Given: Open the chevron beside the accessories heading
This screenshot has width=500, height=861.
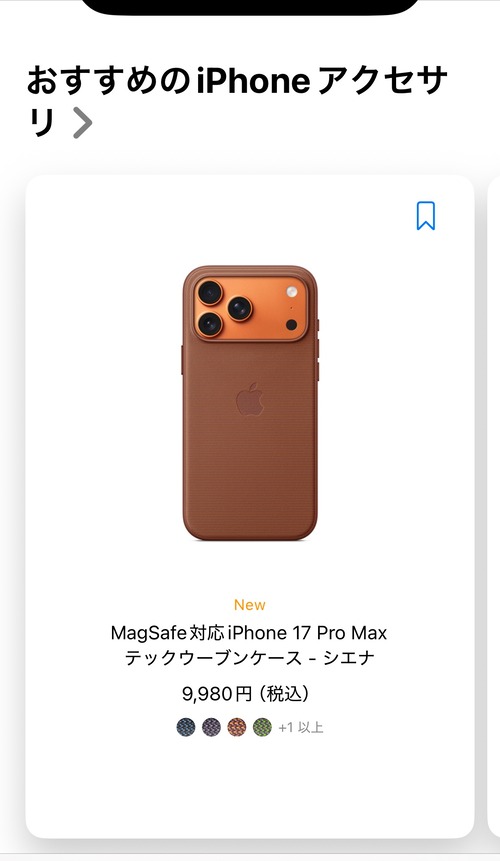Looking at the screenshot, I should click(x=83, y=124).
